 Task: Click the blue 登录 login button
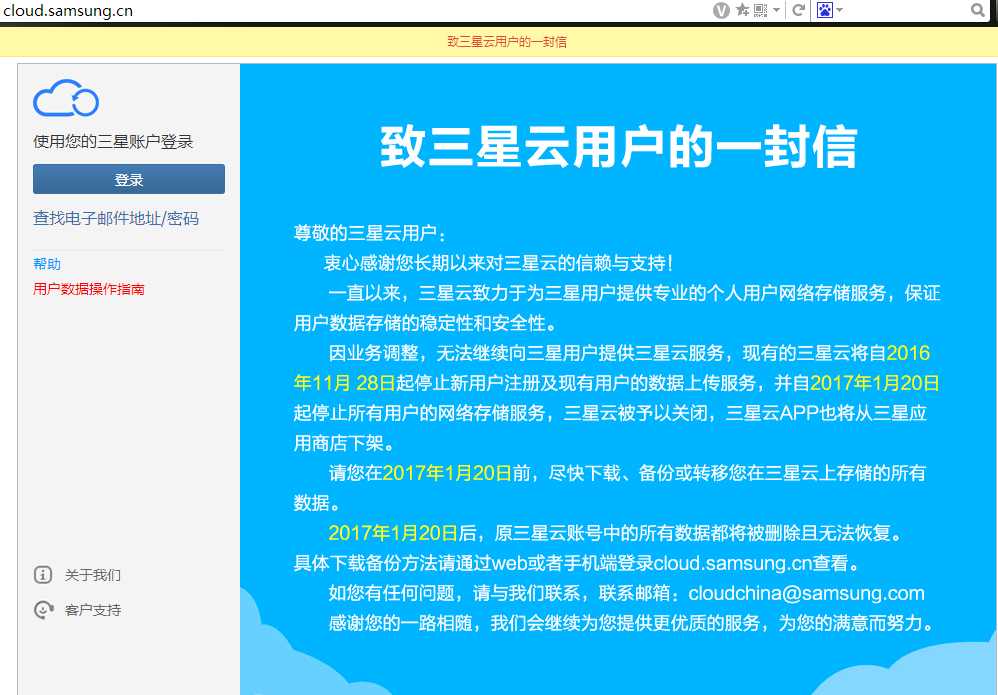click(129, 179)
